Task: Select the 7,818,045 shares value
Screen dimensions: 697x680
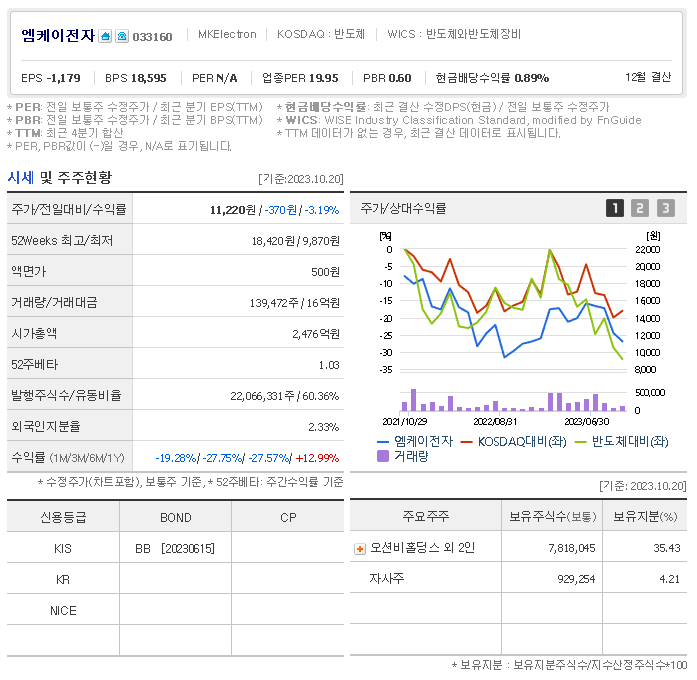Action: click(572, 548)
